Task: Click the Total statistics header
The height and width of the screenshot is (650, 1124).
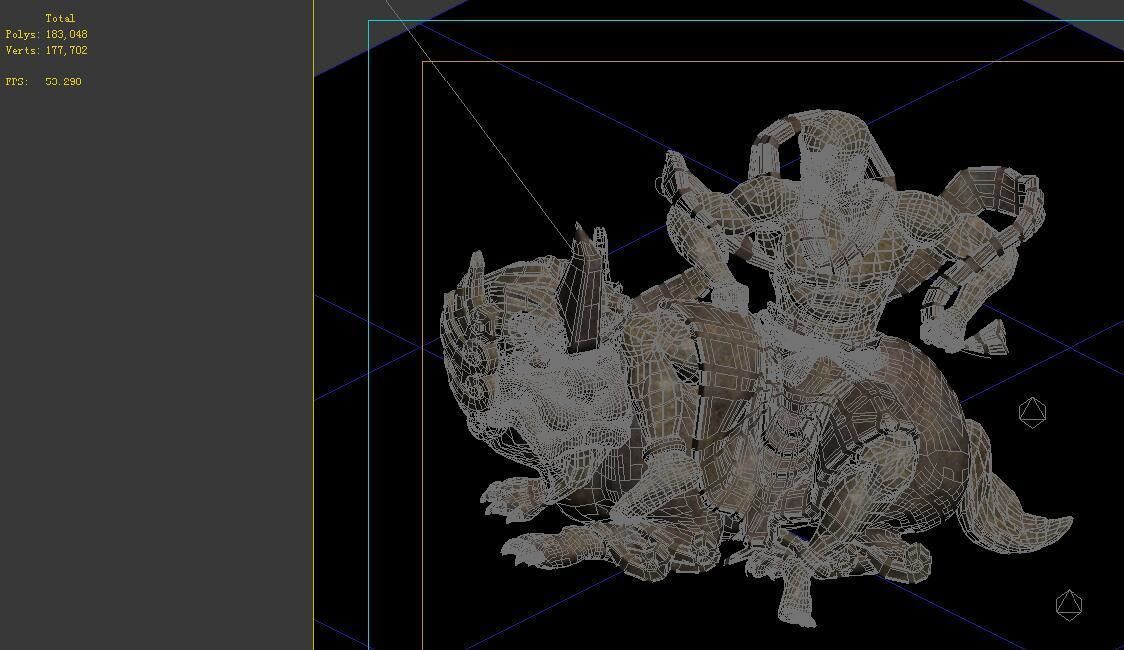Action: [60, 18]
